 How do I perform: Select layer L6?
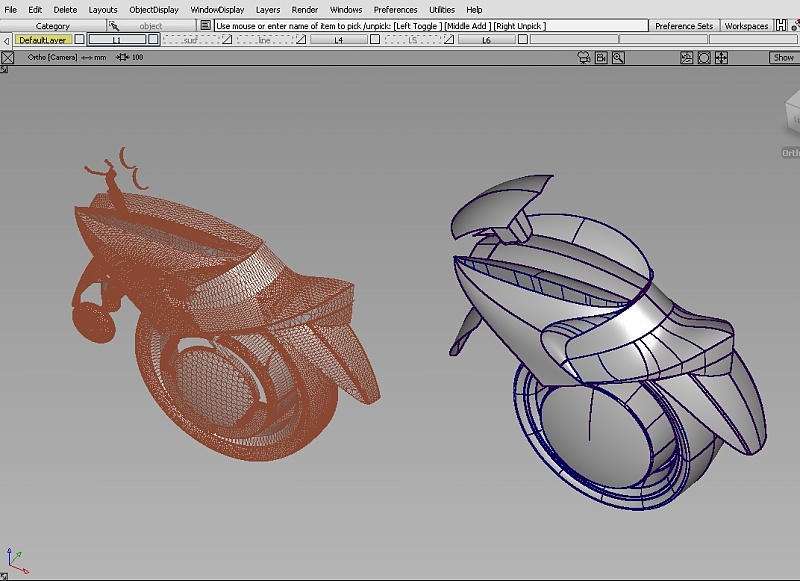(x=487, y=40)
